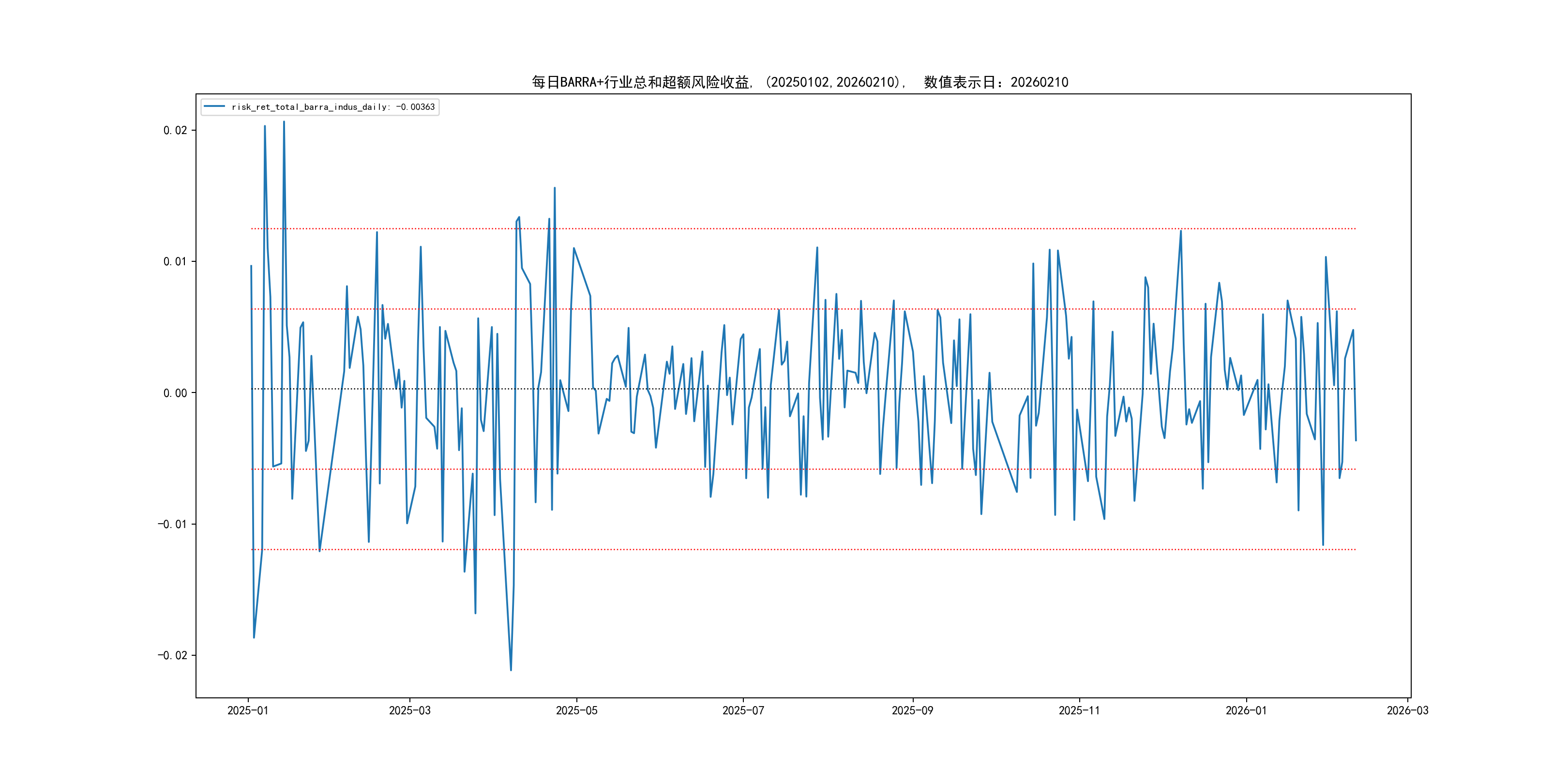Click the 0.02 y-axis tick label
Viewport: 1568px width, 784px height.
[175, 130]
